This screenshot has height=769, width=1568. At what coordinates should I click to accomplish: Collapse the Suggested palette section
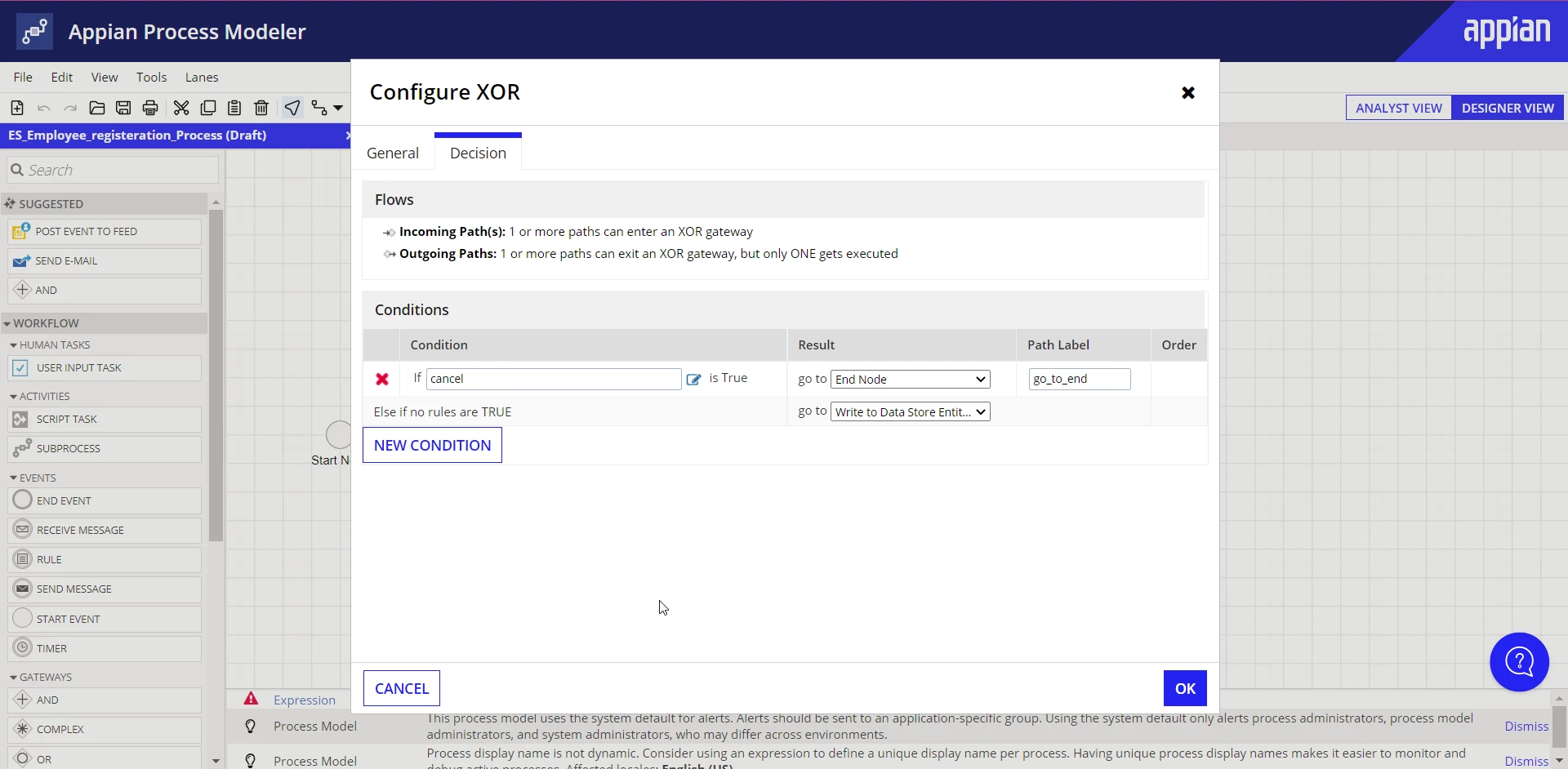click(105, 203)
